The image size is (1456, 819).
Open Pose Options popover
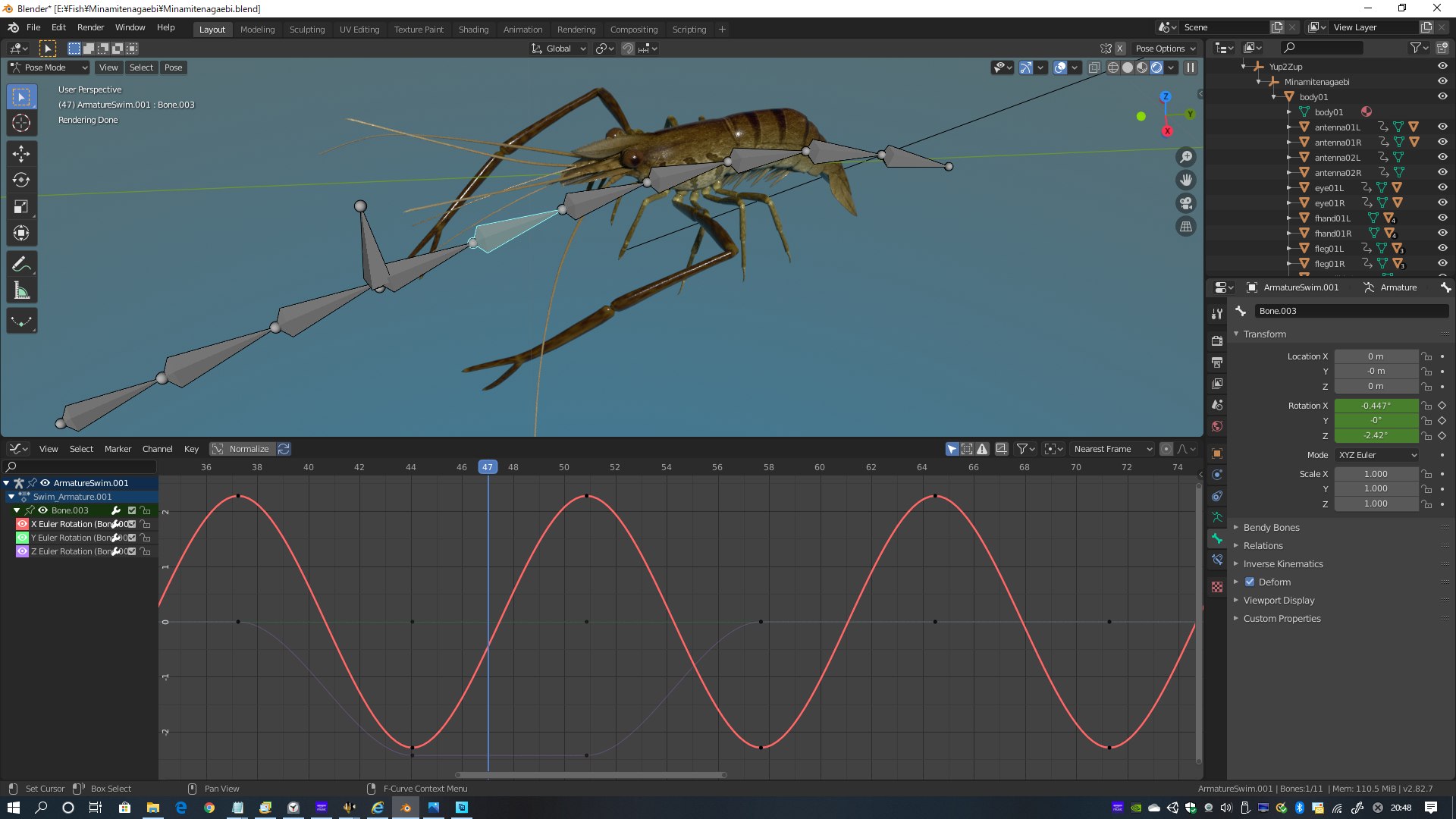coord(1165,49)
